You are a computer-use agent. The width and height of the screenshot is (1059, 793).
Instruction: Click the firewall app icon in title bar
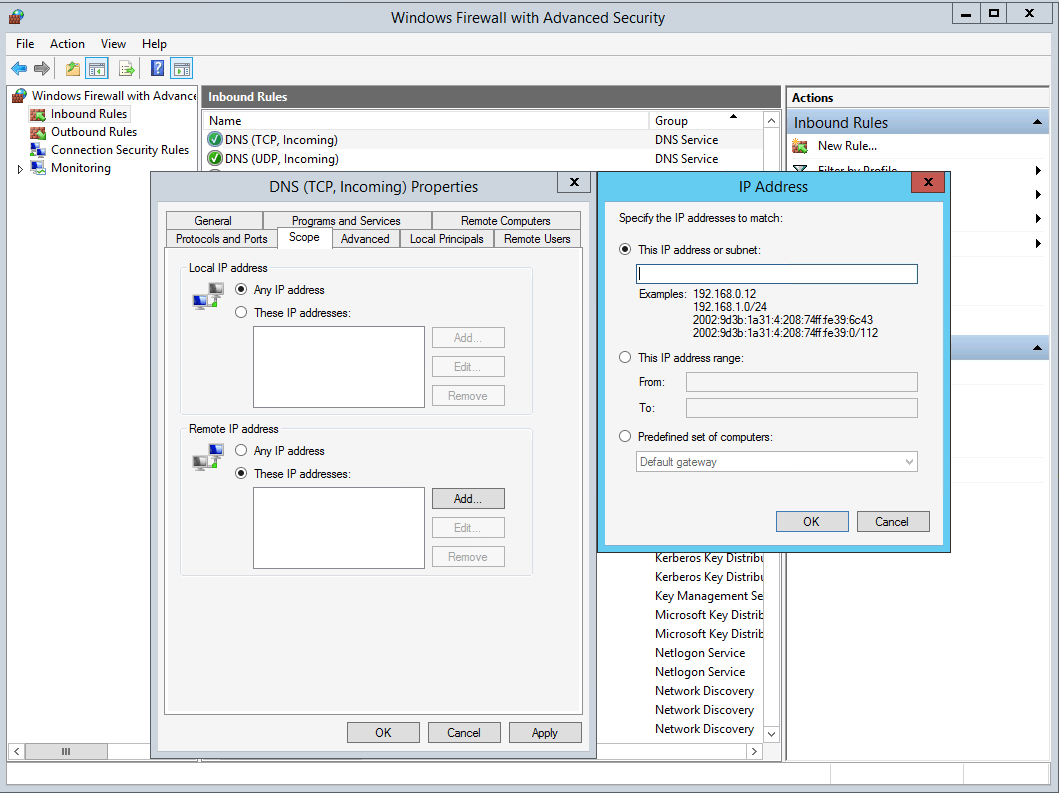point(17,17)
